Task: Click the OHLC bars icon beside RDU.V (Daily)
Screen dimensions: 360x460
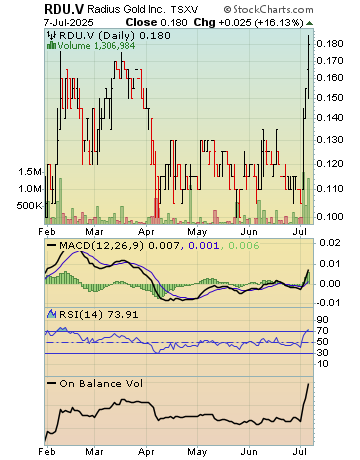Action: pos(52,35)
